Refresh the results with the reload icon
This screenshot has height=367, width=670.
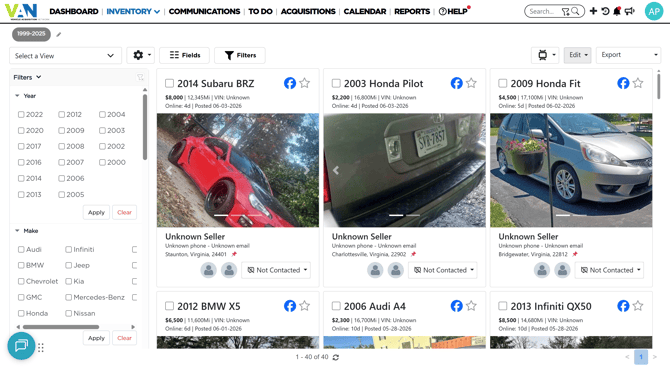coord(336,357)
